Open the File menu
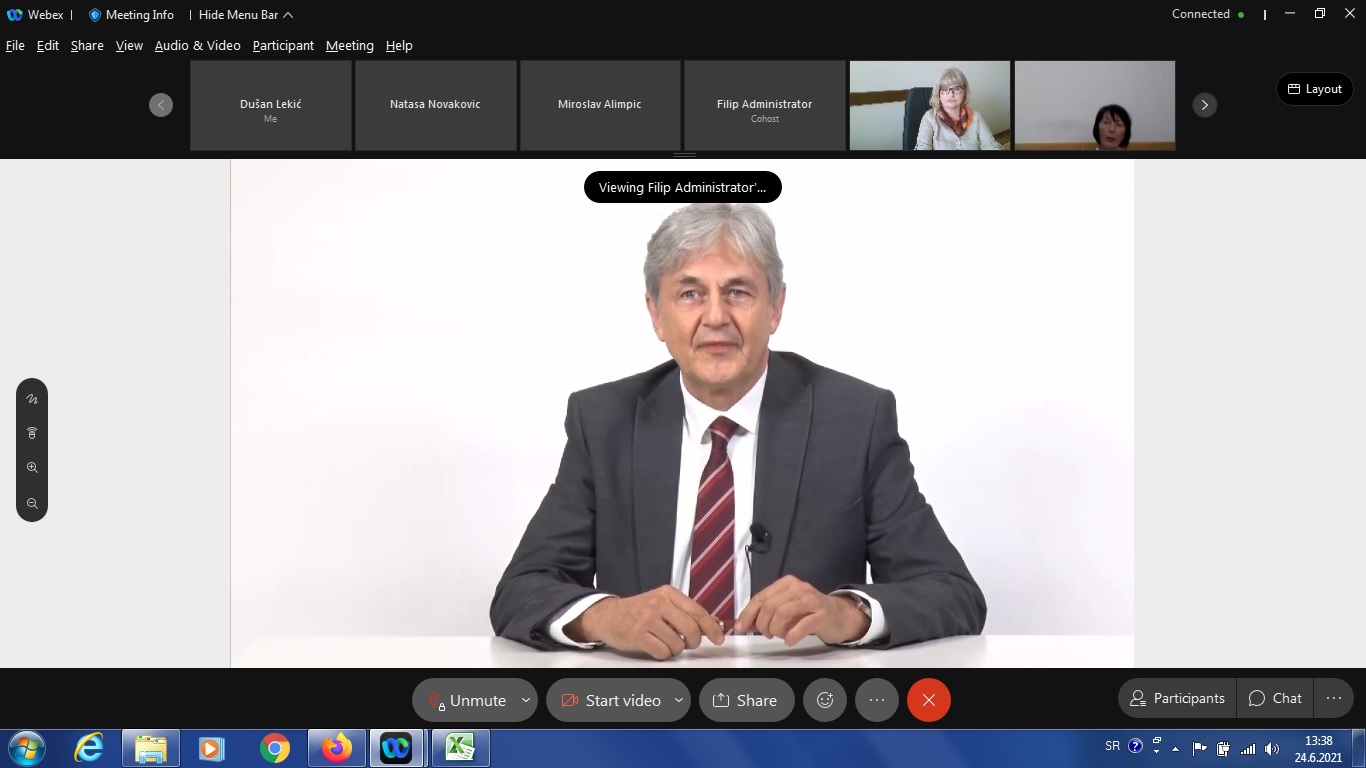Screen dimensions: 1366x768 pyautogui.click(x=15, y=45)
